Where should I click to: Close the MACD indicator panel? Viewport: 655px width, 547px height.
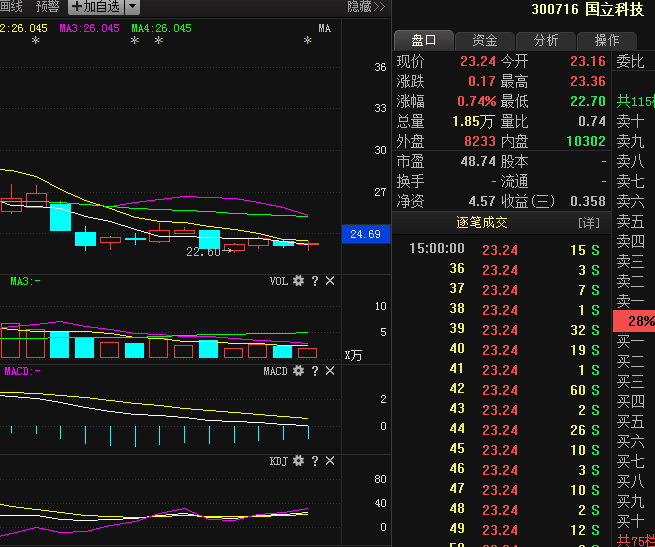coord(330,371)
